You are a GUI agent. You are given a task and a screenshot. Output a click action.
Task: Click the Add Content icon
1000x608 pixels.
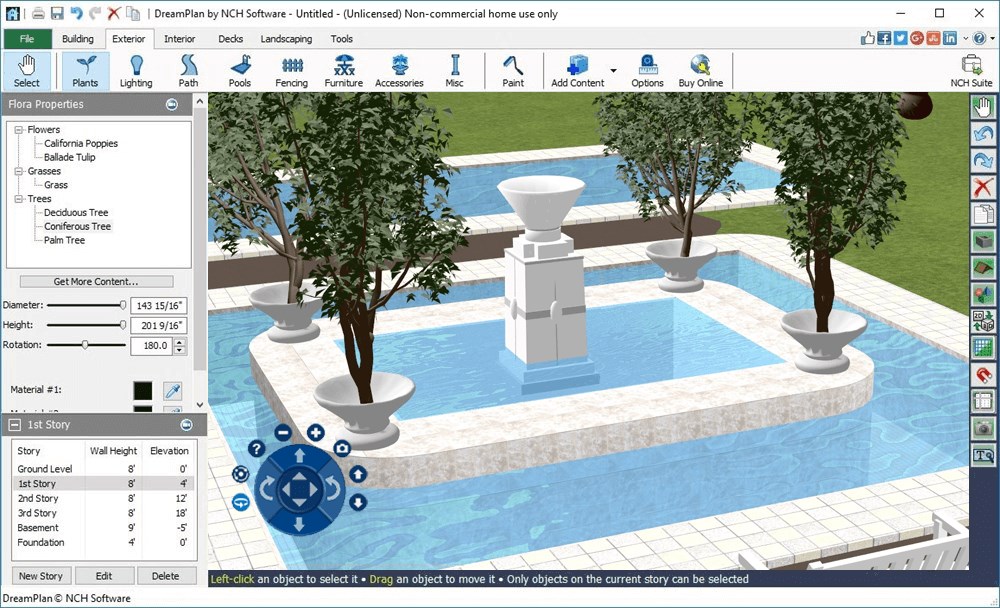[x=577, y=71]
